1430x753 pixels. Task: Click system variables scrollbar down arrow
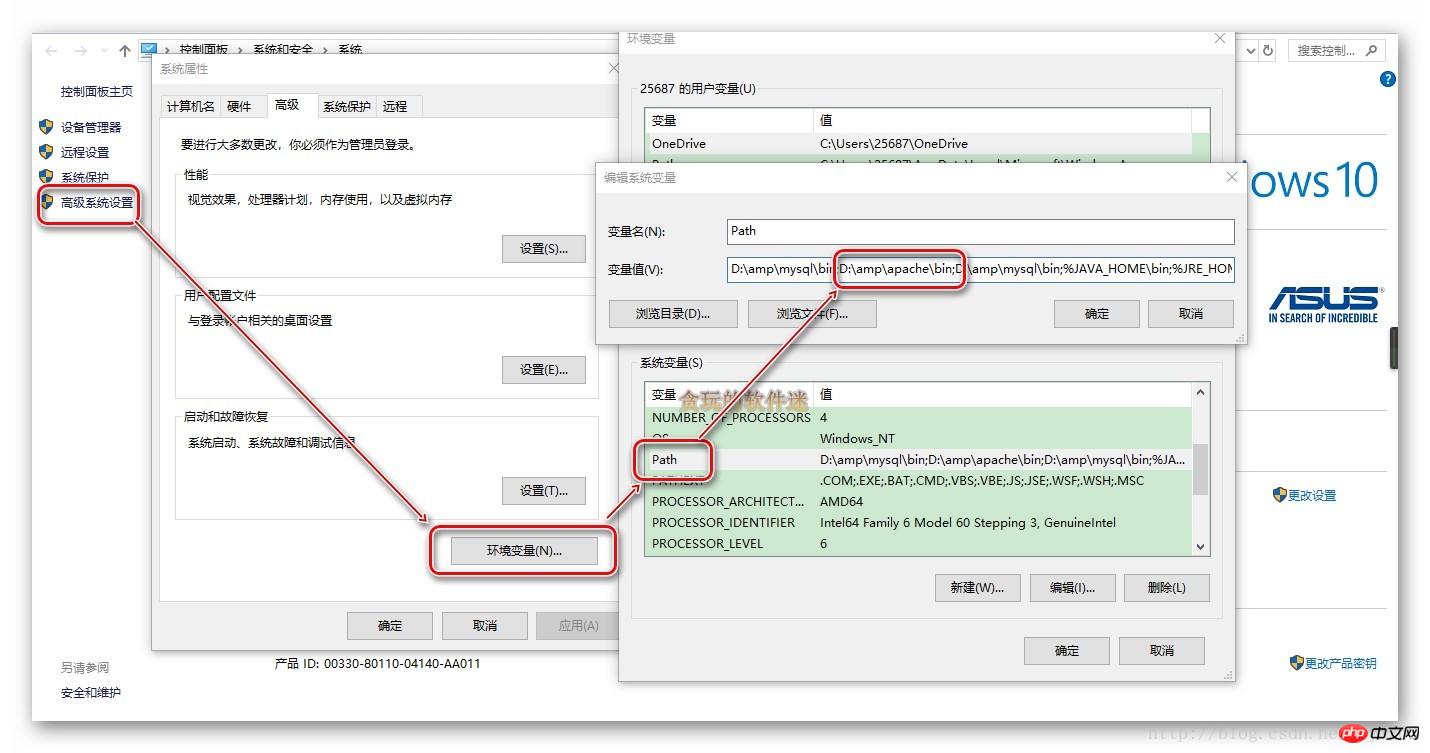1201,546
